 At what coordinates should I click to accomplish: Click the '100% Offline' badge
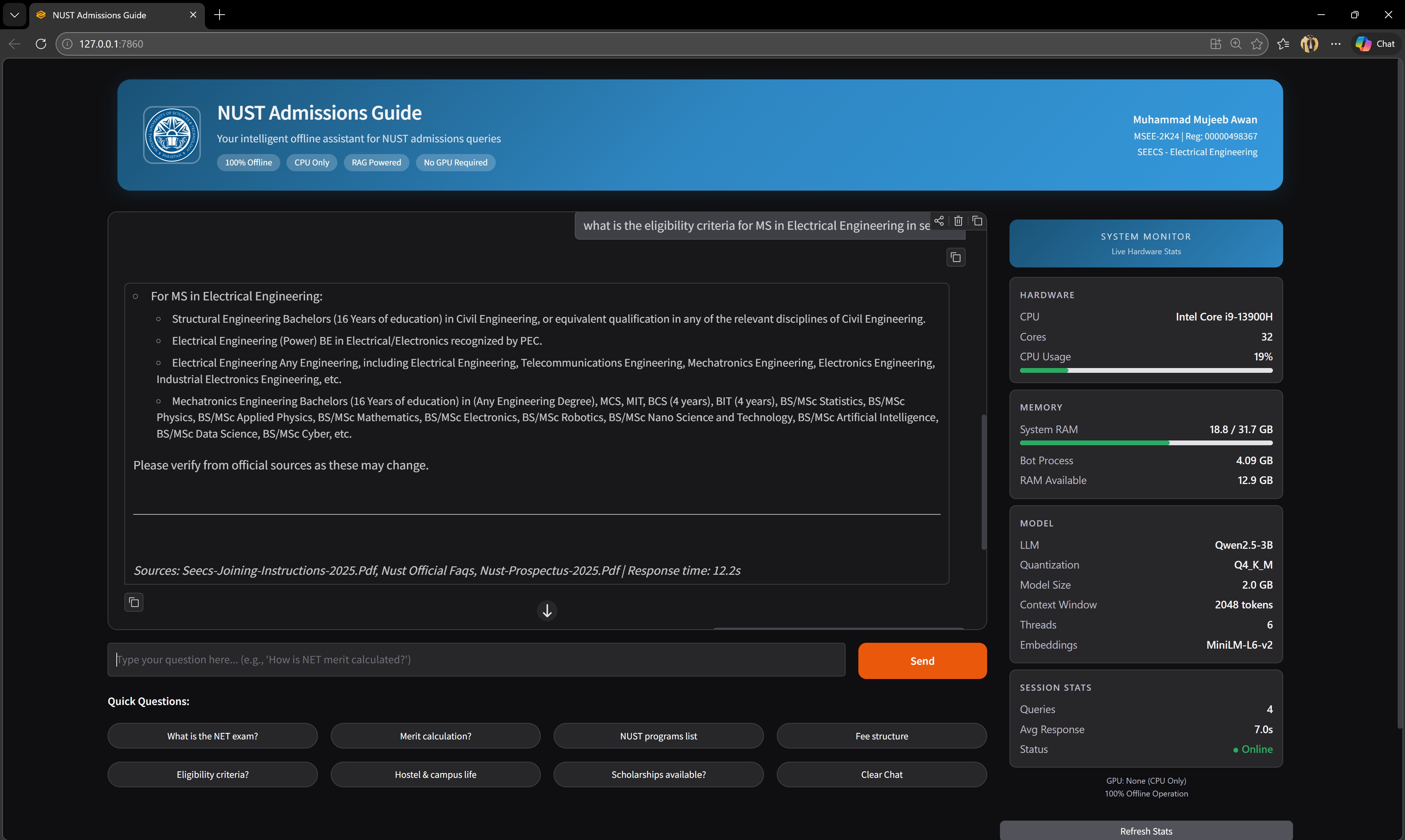pos(248,162)
